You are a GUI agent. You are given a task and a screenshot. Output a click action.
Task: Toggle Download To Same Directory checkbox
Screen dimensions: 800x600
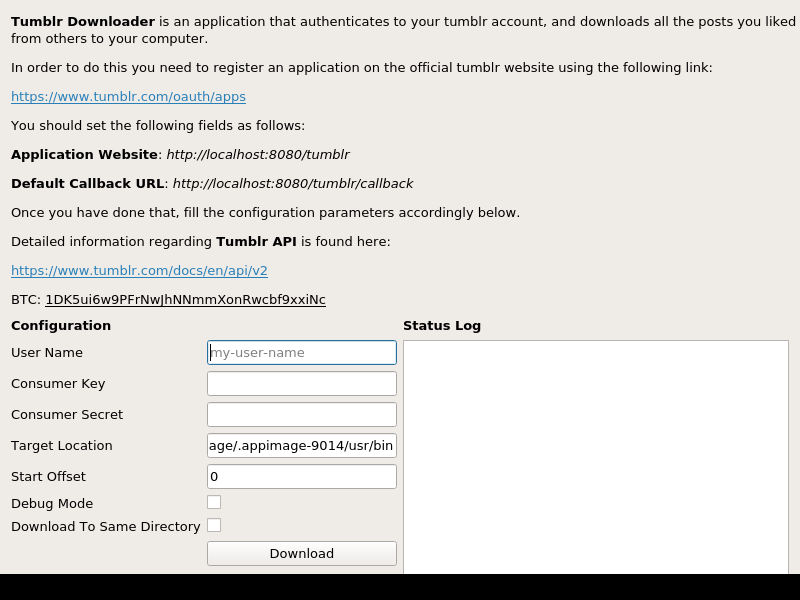(x=214, y=526)
